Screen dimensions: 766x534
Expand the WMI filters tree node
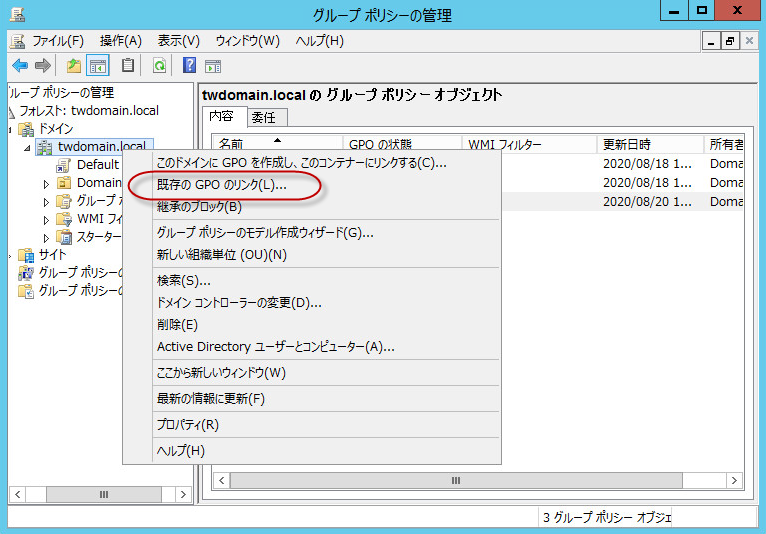coord(46,219)
